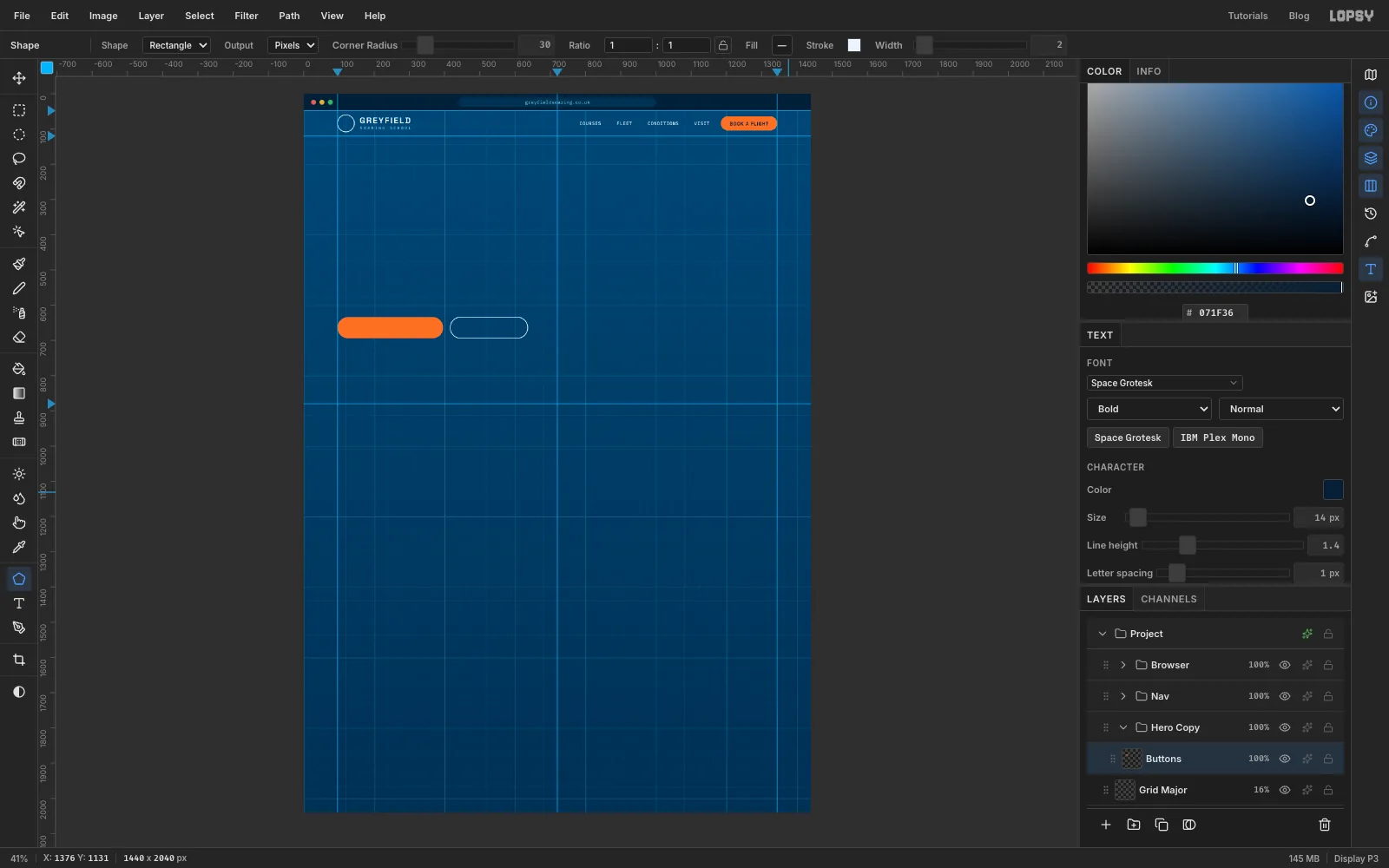Screen dimensions: 1389x868
Task: Duplicate the selected layer
Action: 1162,825
